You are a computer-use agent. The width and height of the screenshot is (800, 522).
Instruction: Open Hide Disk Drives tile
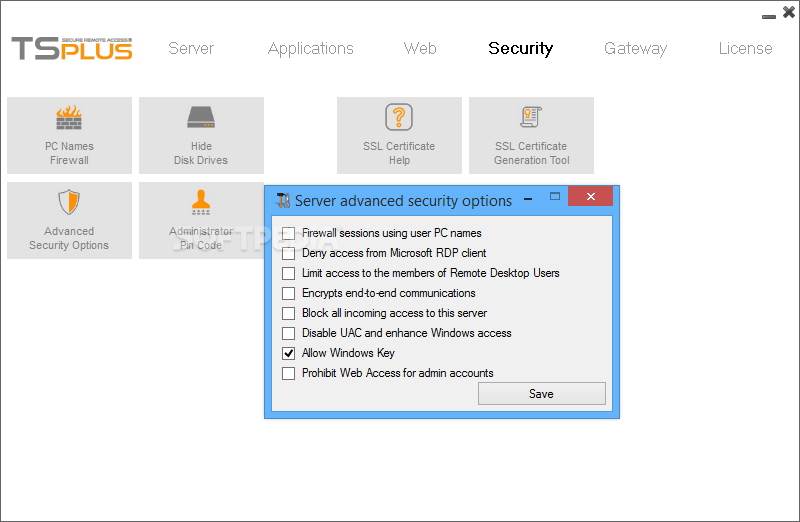click(201, 135)
